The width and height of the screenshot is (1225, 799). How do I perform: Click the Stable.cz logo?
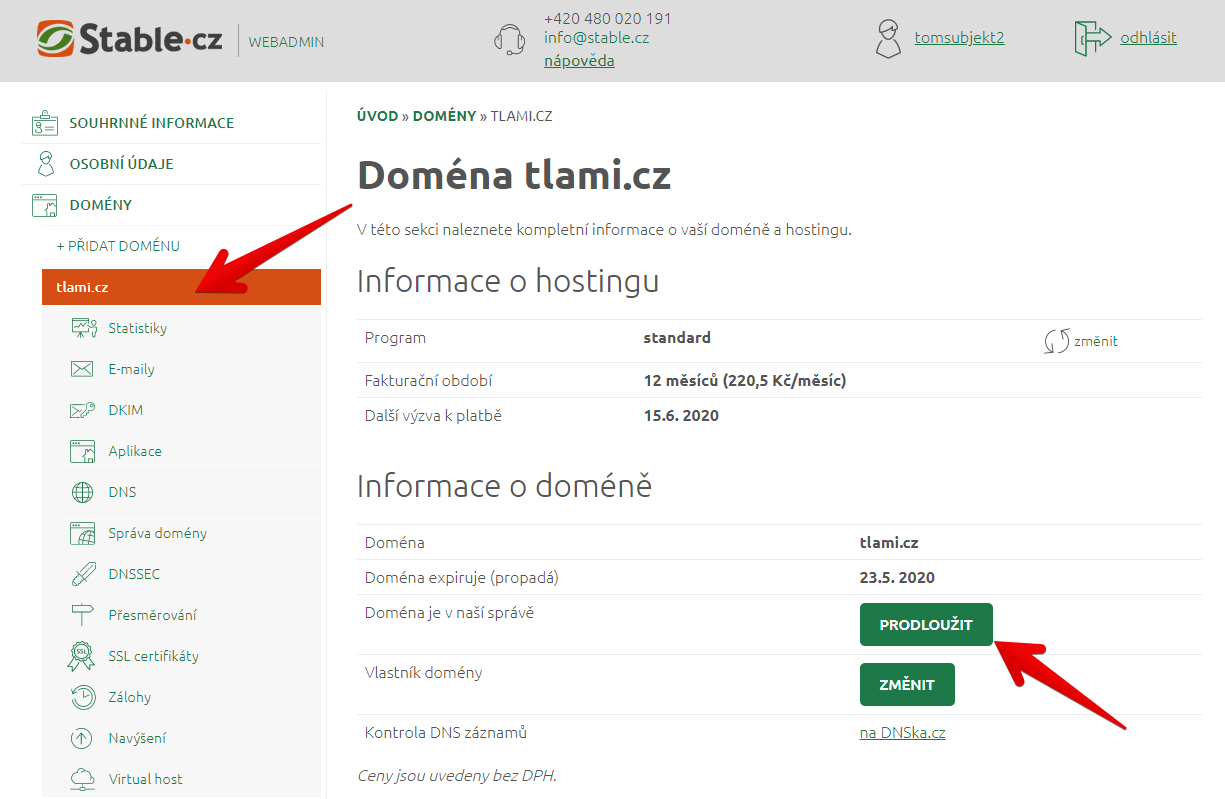tap(129, 40)
